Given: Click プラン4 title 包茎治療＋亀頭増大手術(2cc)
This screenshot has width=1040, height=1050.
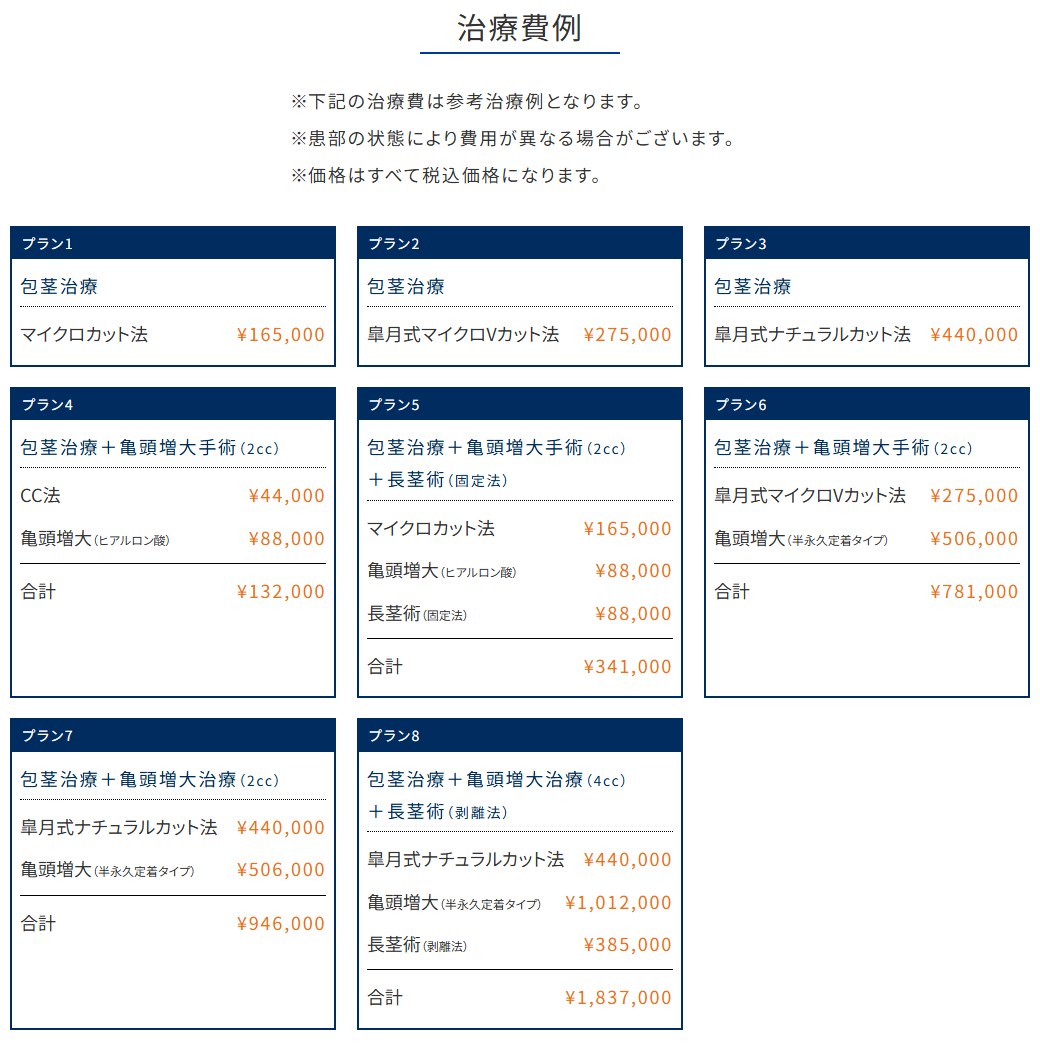Looking at the screenshot, I should point(150,447).
